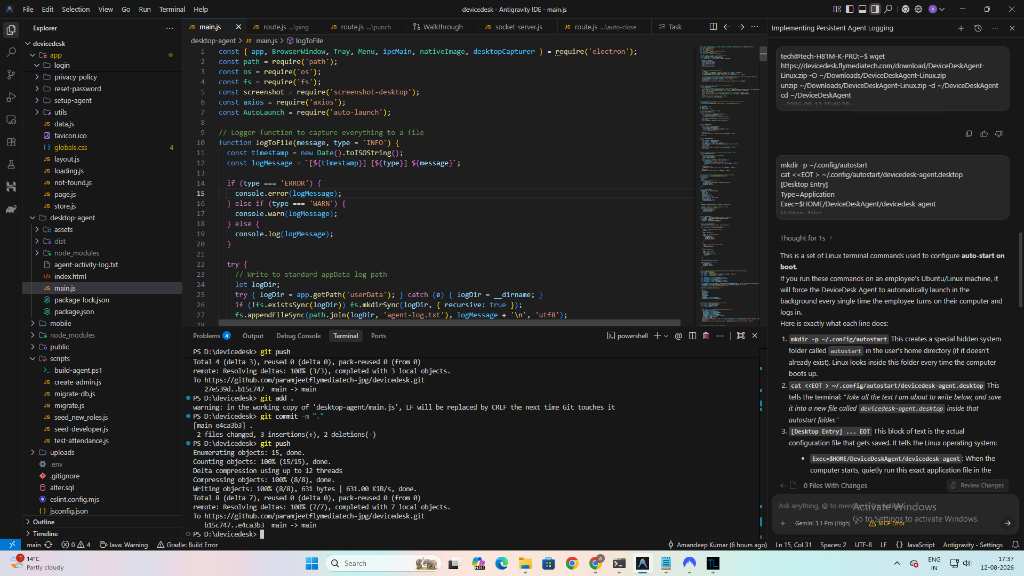Click the split editor icon
The height and width of the screenshot is (576, 1024).
pyautogui.click(x=713, y=27)
